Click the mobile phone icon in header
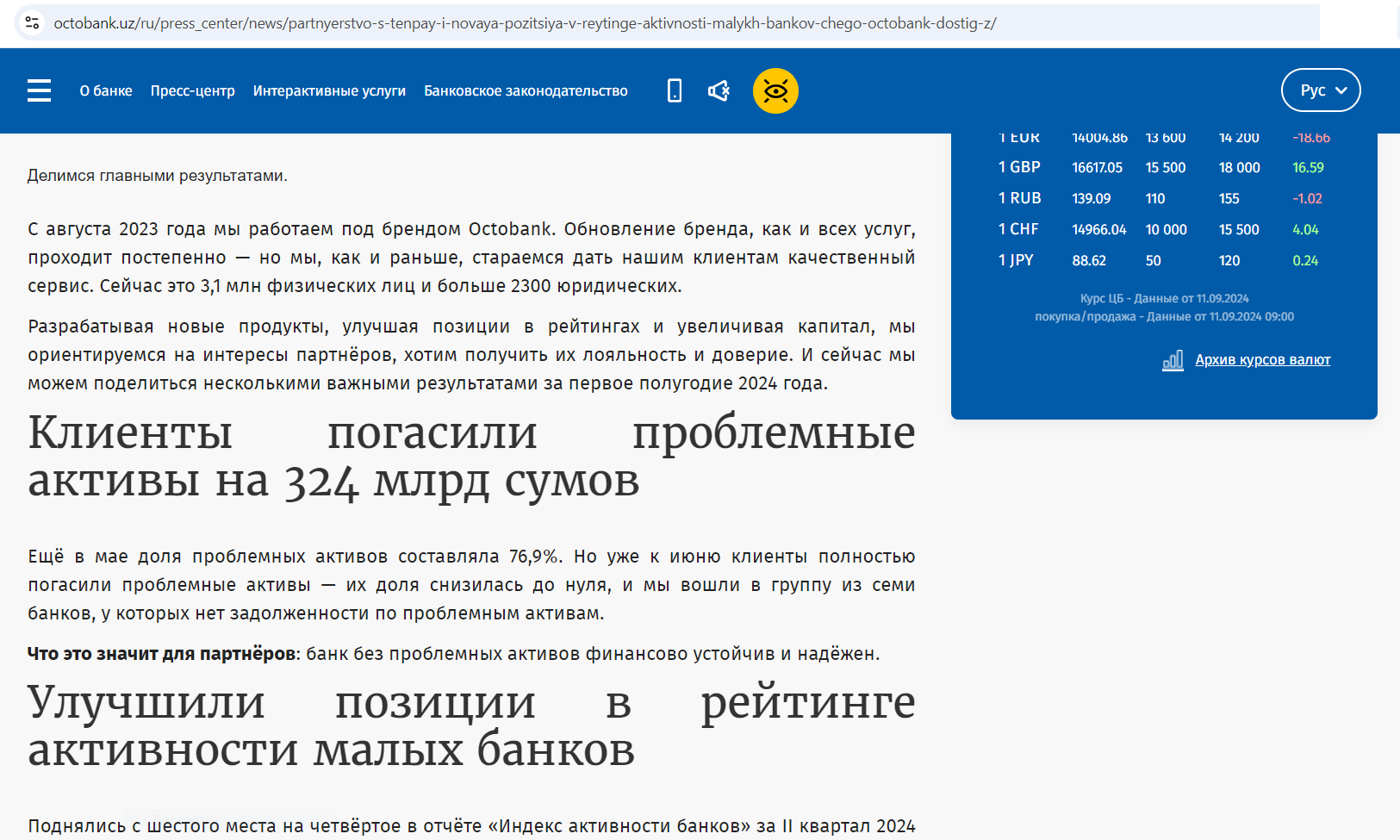The width and height of the screenshot is (1400, 840). click(675, 90)
